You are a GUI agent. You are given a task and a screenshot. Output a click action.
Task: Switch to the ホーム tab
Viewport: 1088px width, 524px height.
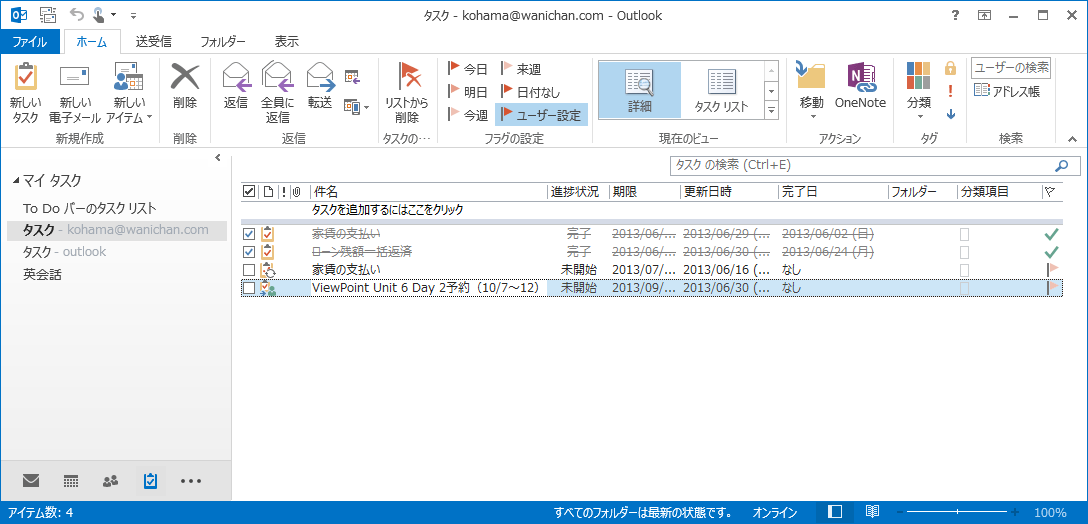pyautogui.click(x=92, y=42)
